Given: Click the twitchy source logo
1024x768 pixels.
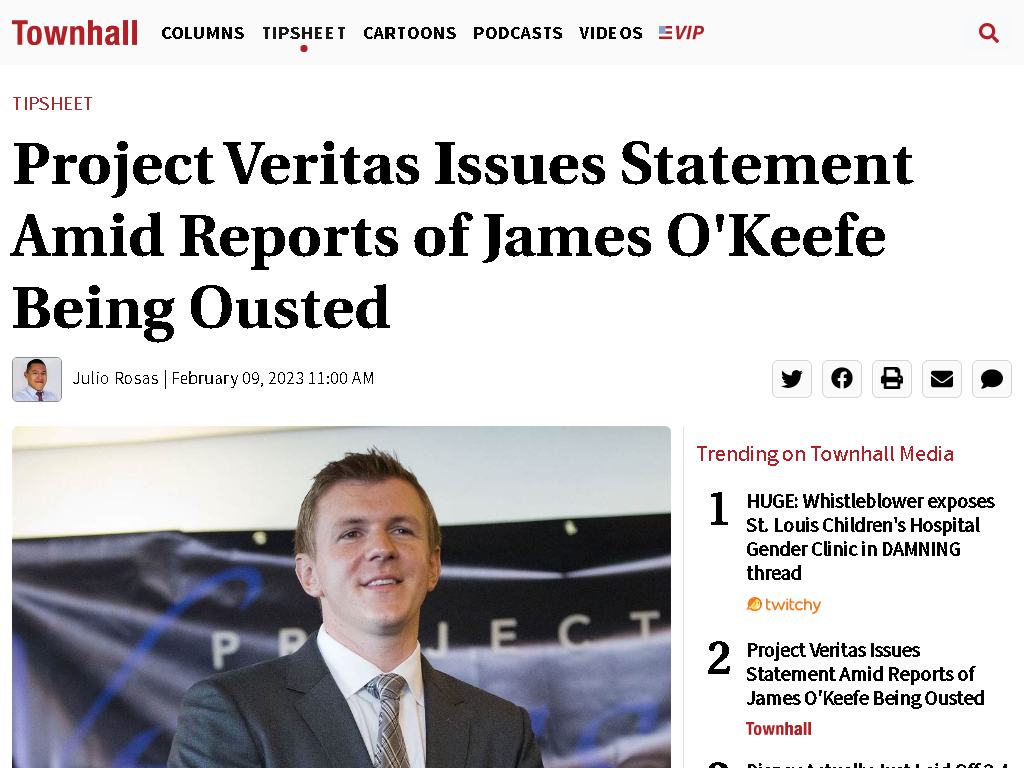Looking at the screenshot, I should tap(784, 605).
